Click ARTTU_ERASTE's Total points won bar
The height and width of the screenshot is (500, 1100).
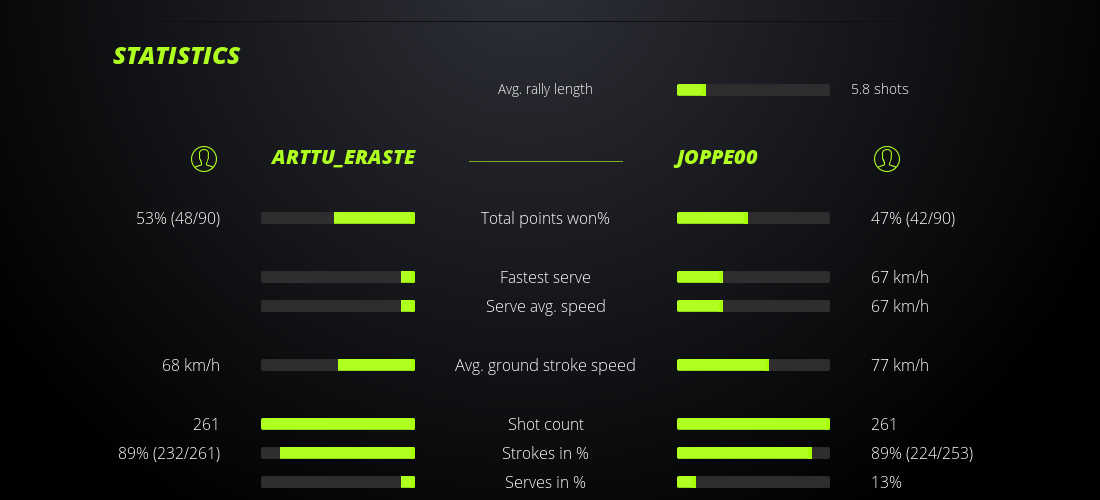338,218
